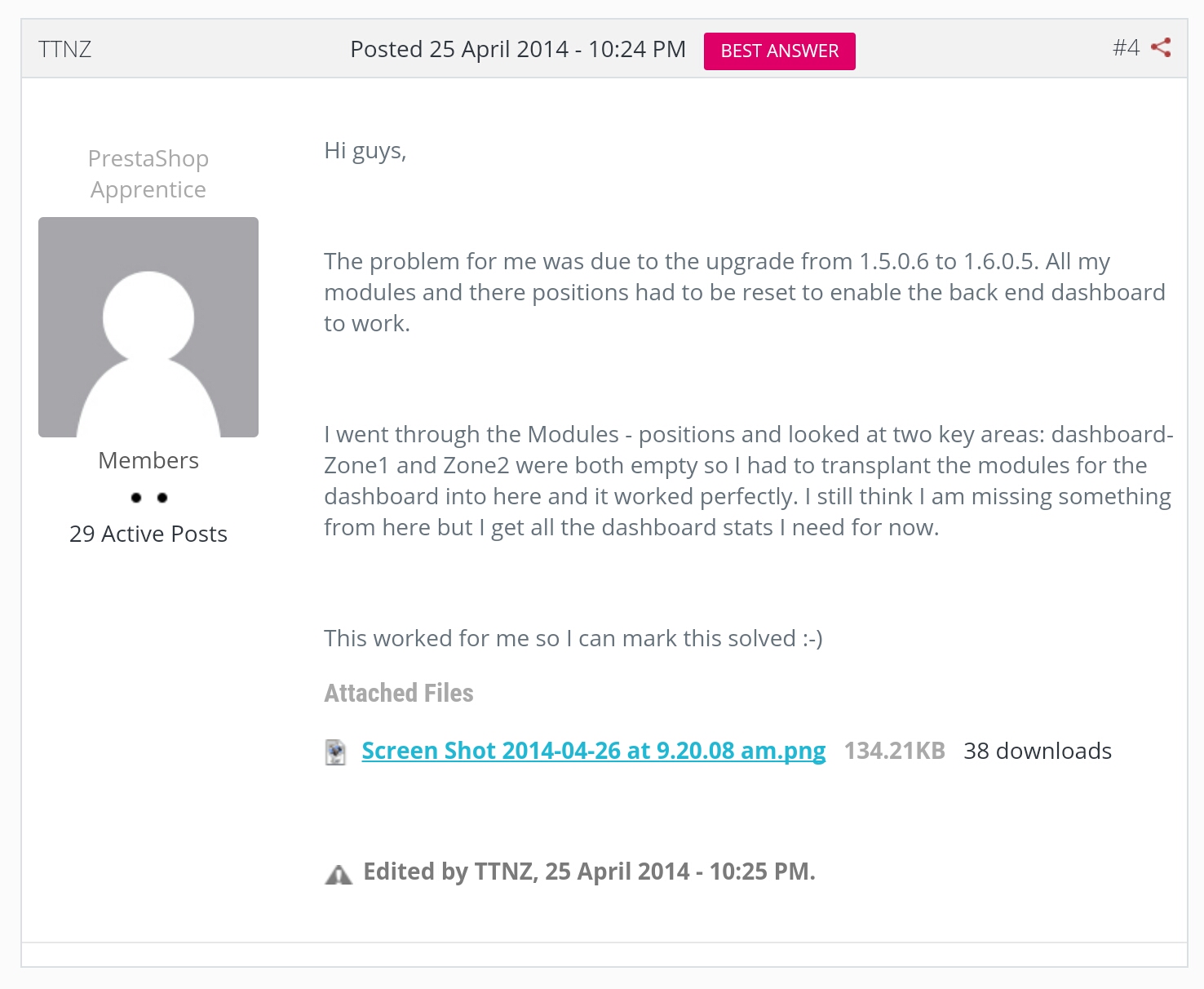This screenshot has height=989, width=1204.
Task: Click the 29 Active Posts count
Action: (148, 534)
